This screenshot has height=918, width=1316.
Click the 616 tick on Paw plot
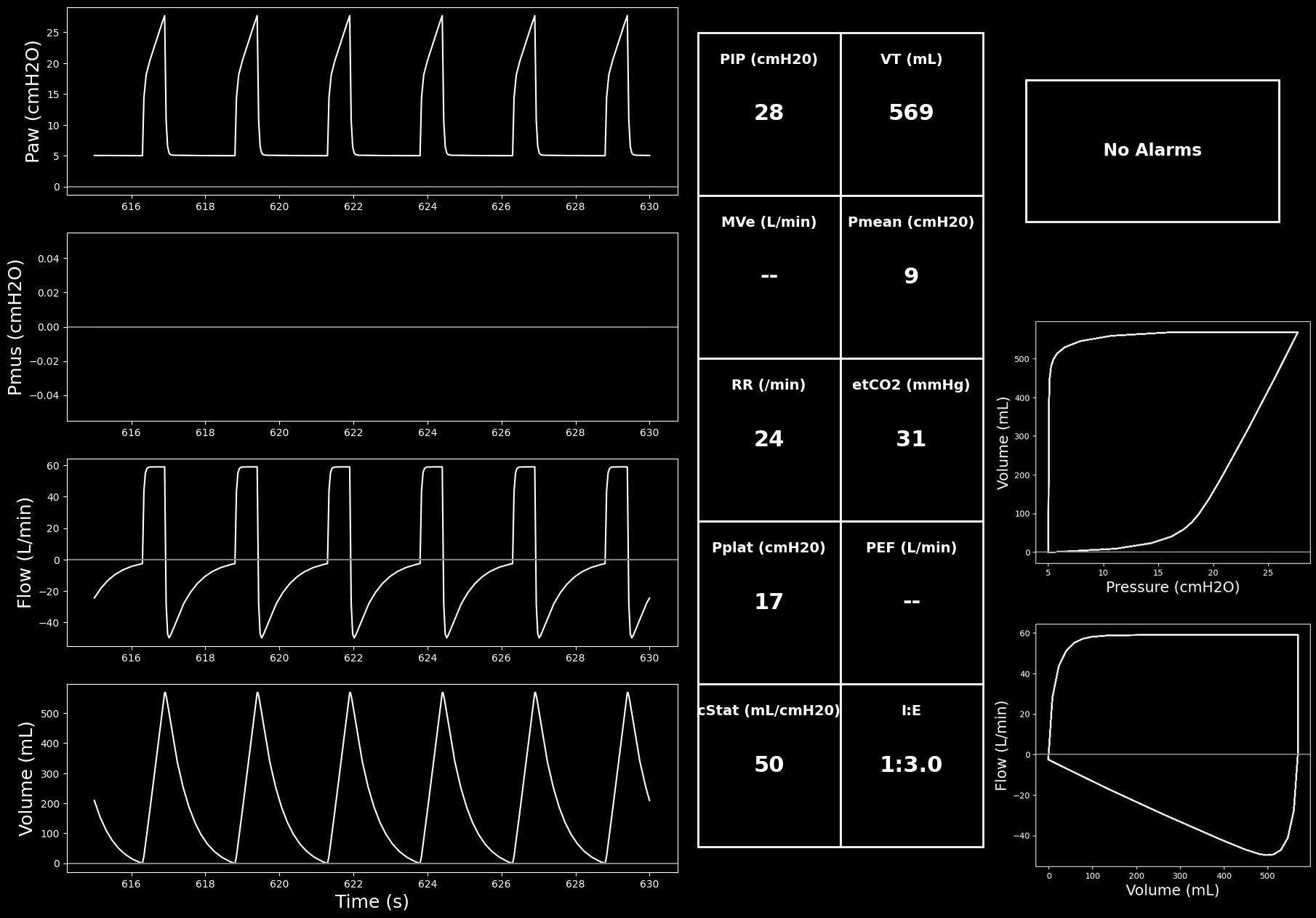point(131,206)
